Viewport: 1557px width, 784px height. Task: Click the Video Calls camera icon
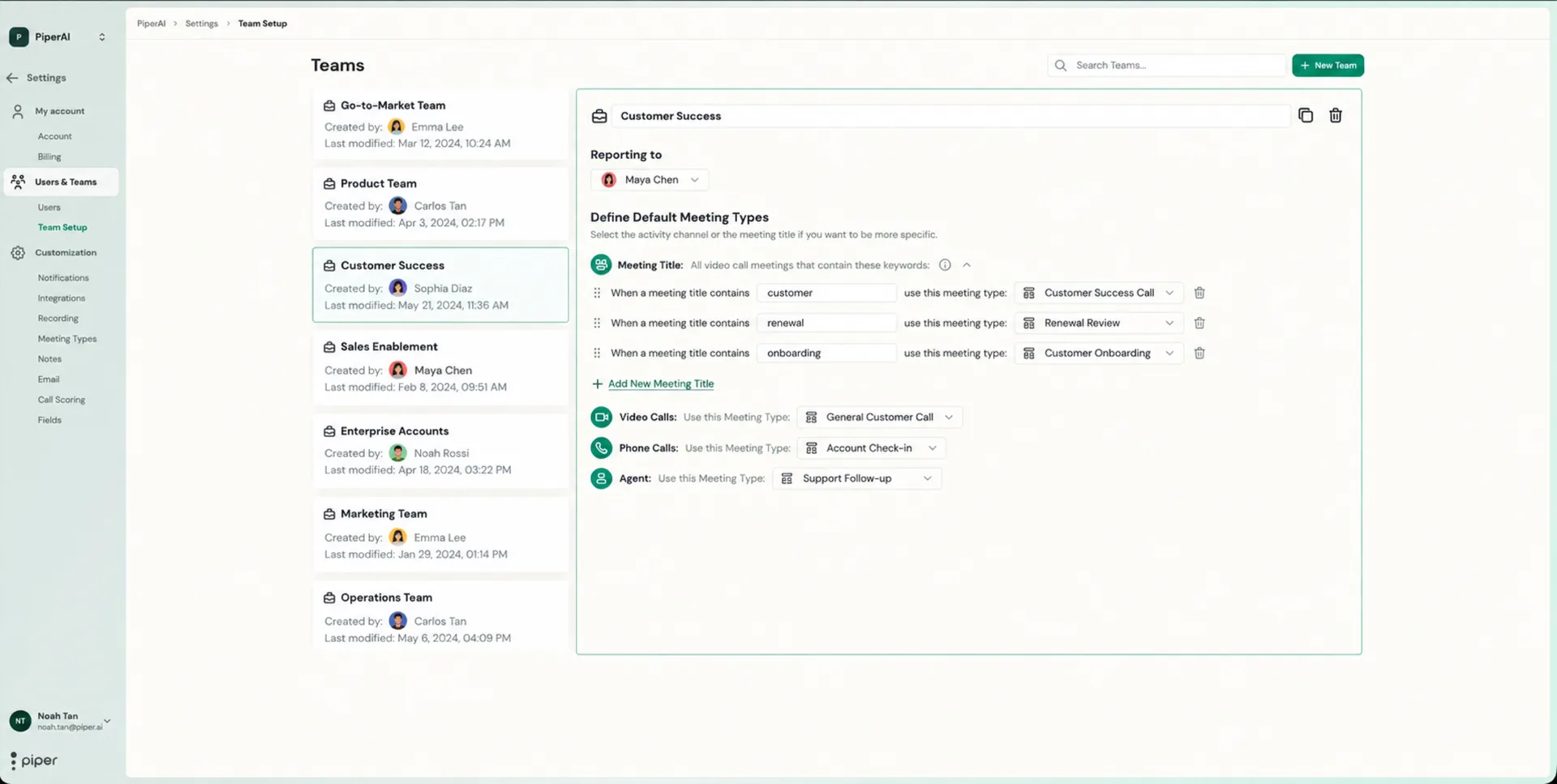click(x=601, y=417)
